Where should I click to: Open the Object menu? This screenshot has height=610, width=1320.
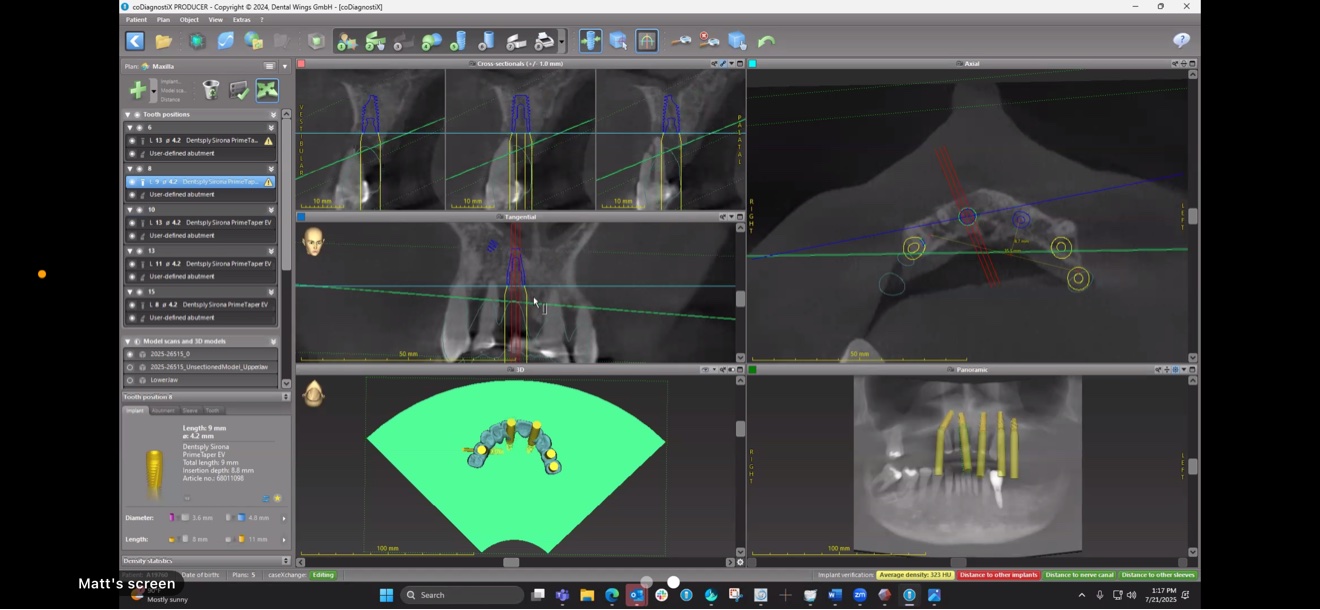pos(189,20)
